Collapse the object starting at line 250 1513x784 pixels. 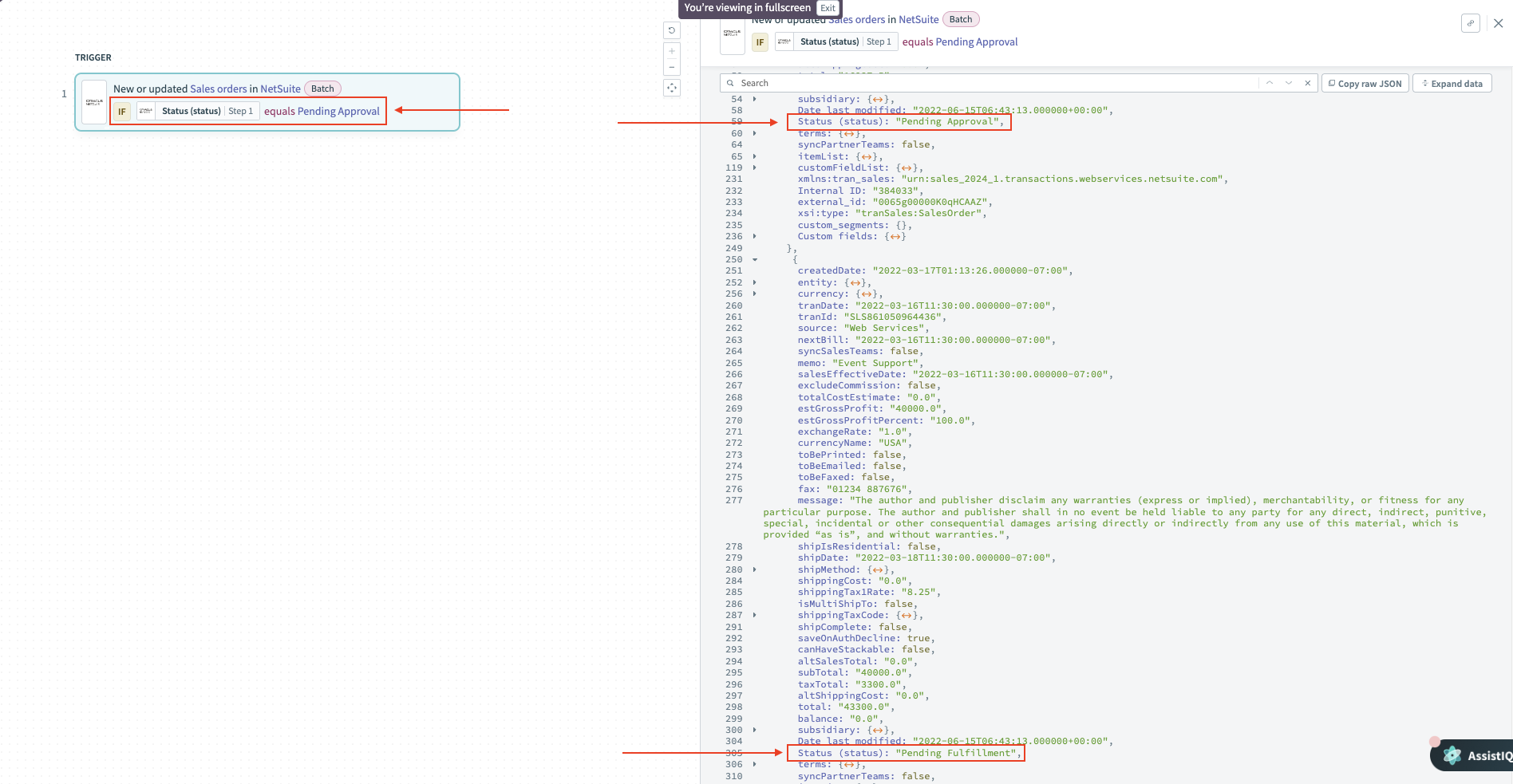754,260
